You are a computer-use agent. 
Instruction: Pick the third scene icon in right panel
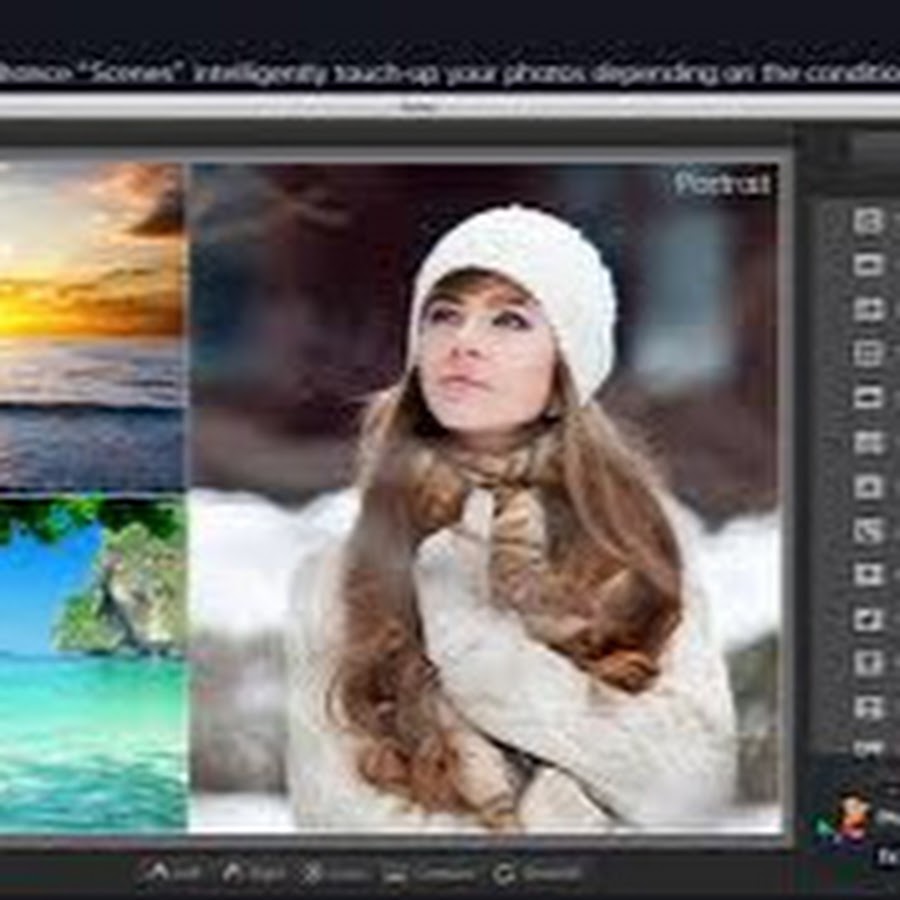click(868, 309)
